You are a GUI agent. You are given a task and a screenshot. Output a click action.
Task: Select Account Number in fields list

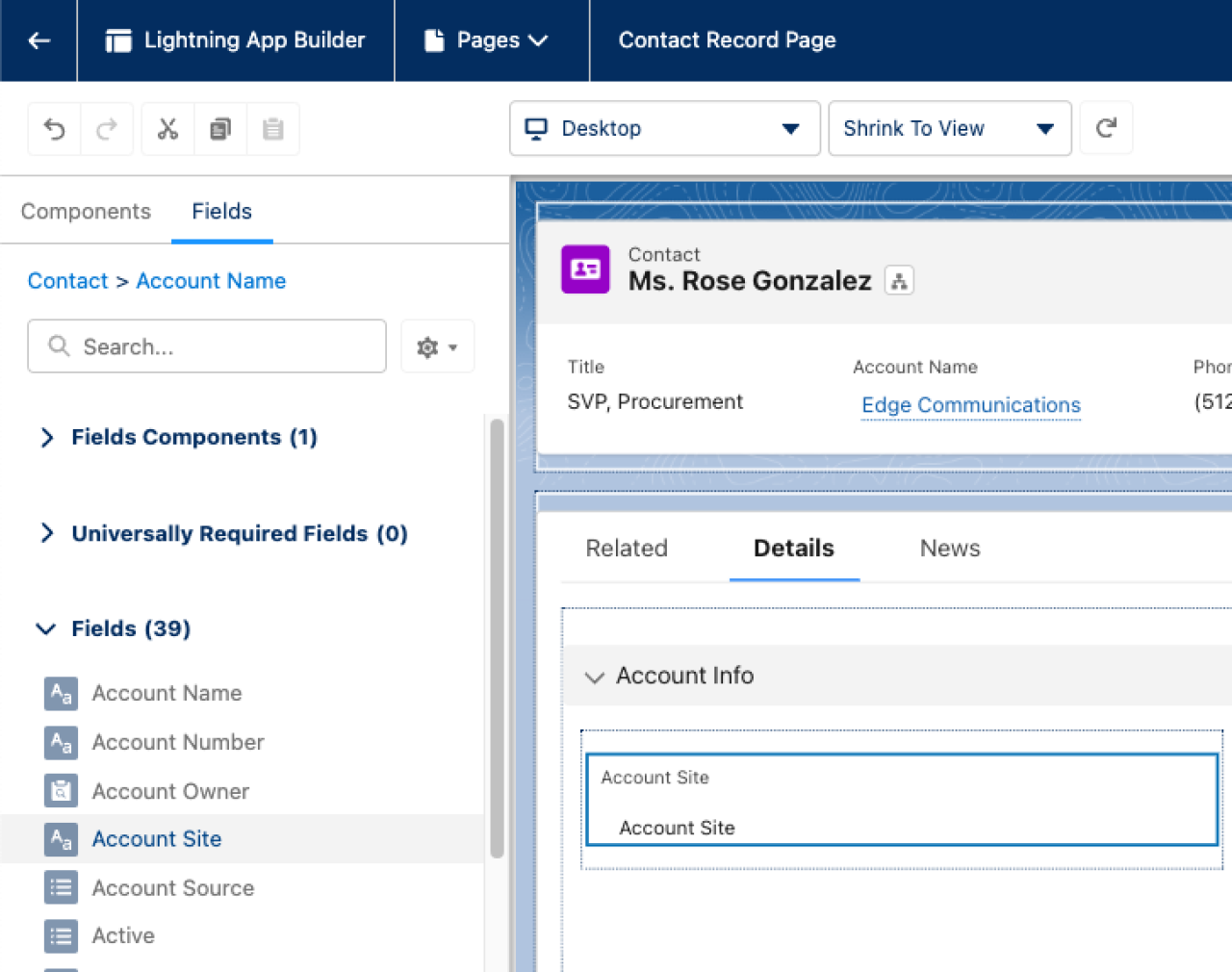click(x=178, y=742)
